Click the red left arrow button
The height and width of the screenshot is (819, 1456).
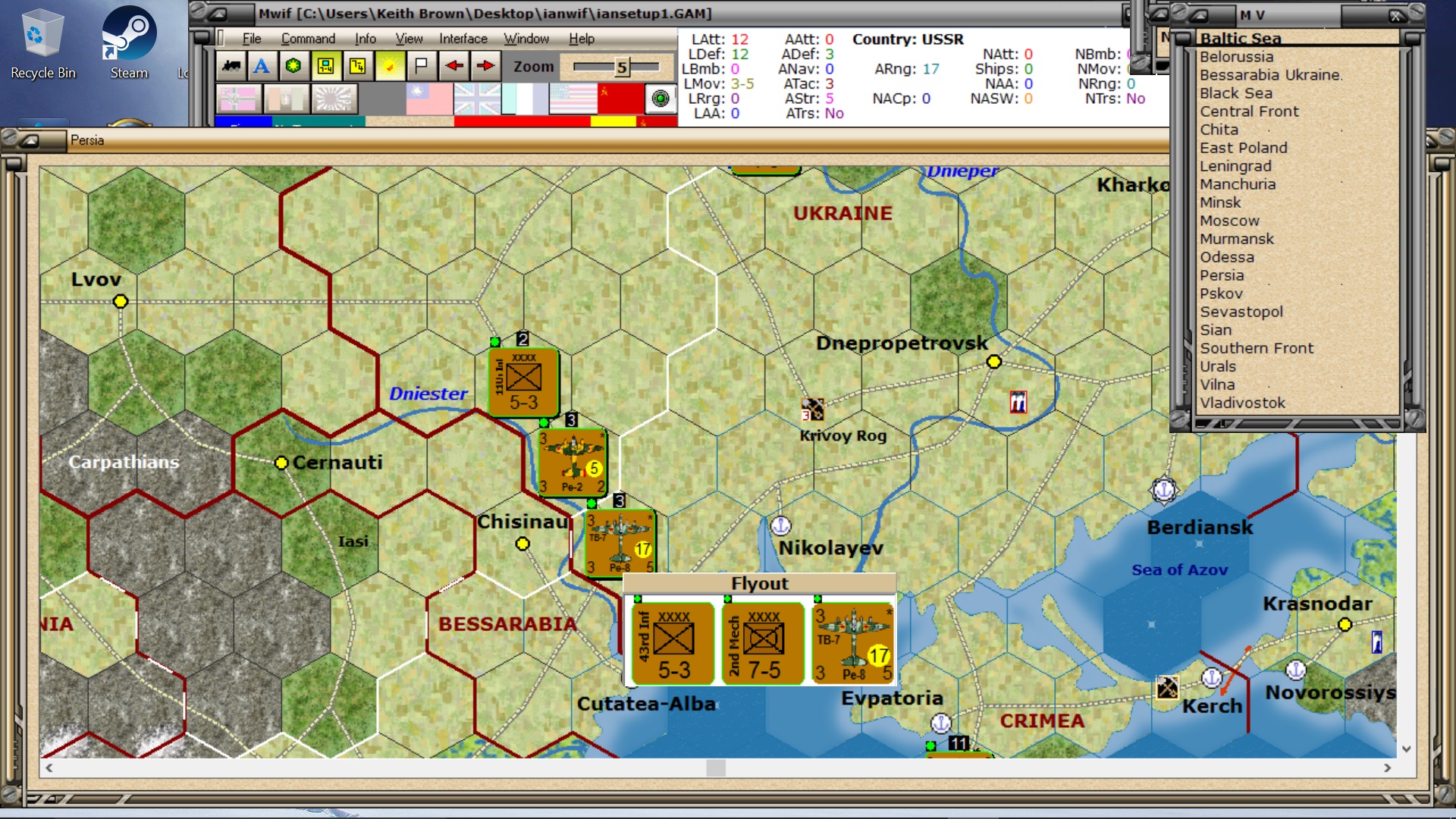(x=453, y=67)
